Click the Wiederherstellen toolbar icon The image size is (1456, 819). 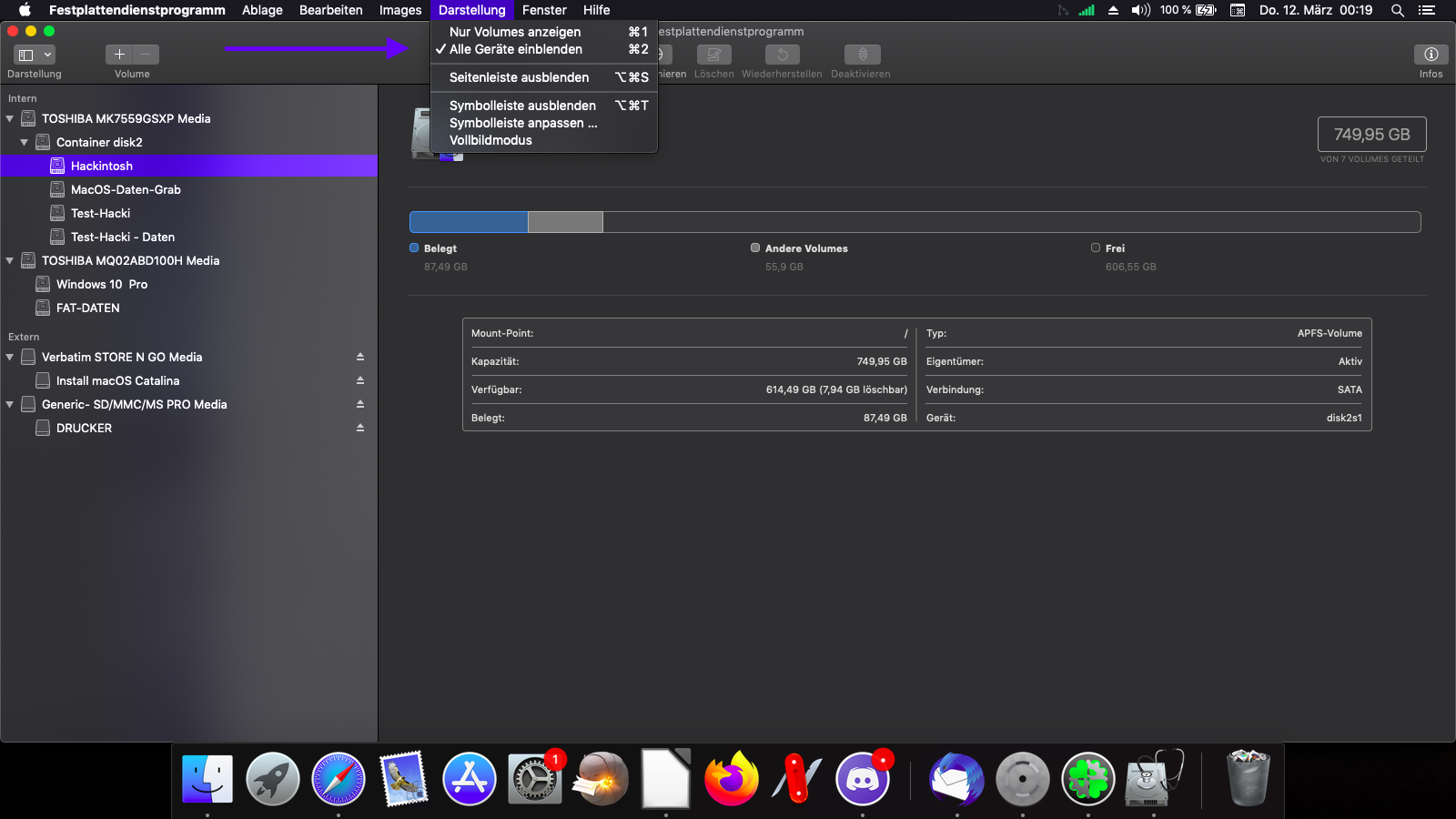click(782, 55)
